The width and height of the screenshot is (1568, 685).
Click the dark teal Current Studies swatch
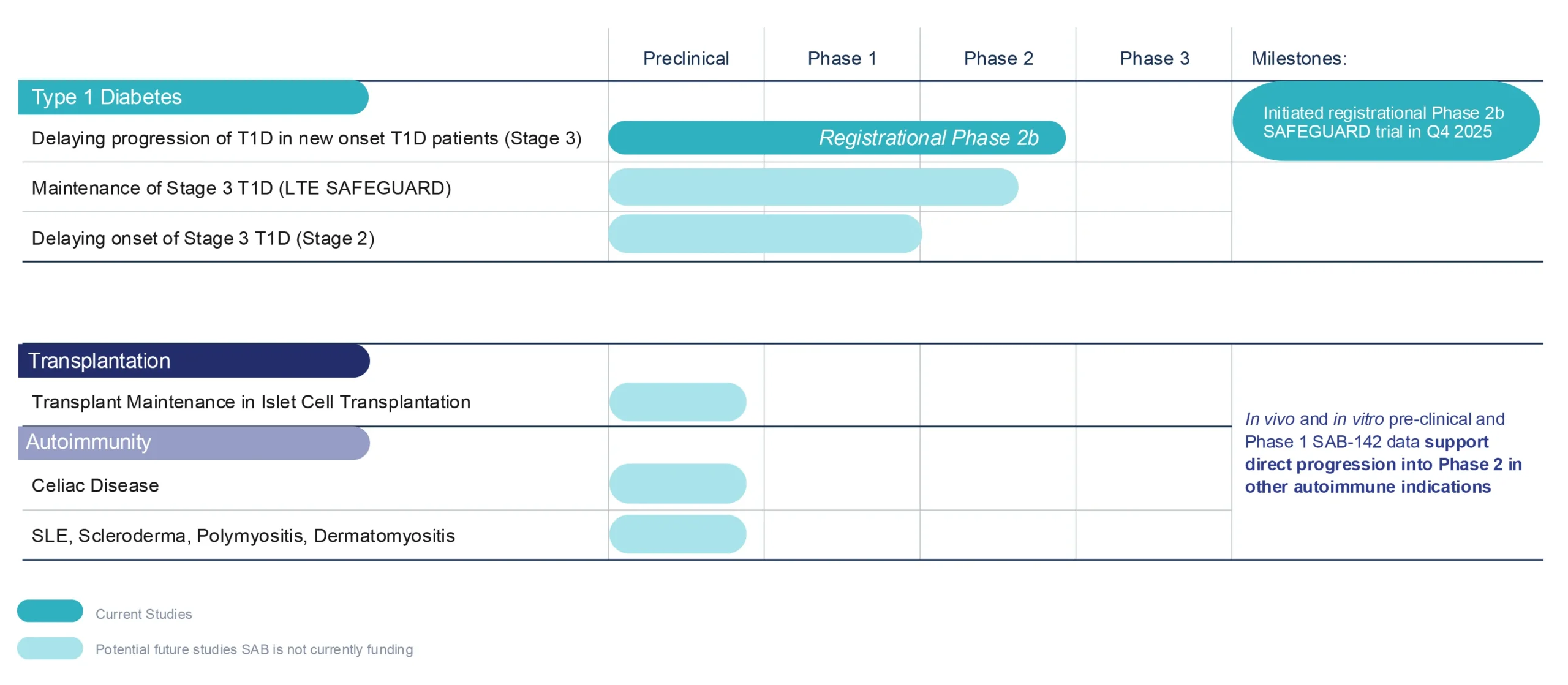50,611
